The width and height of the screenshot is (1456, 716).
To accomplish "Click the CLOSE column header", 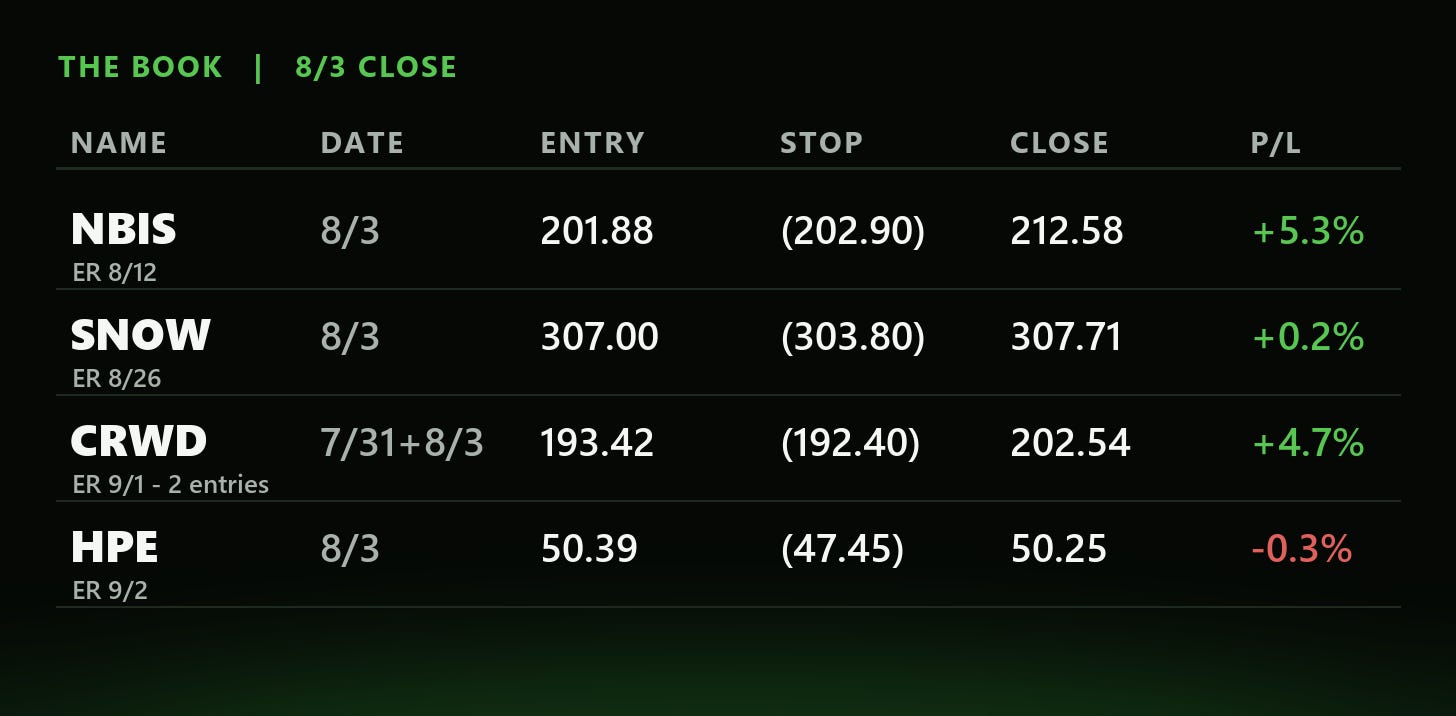I will (x=1059, y=143).
